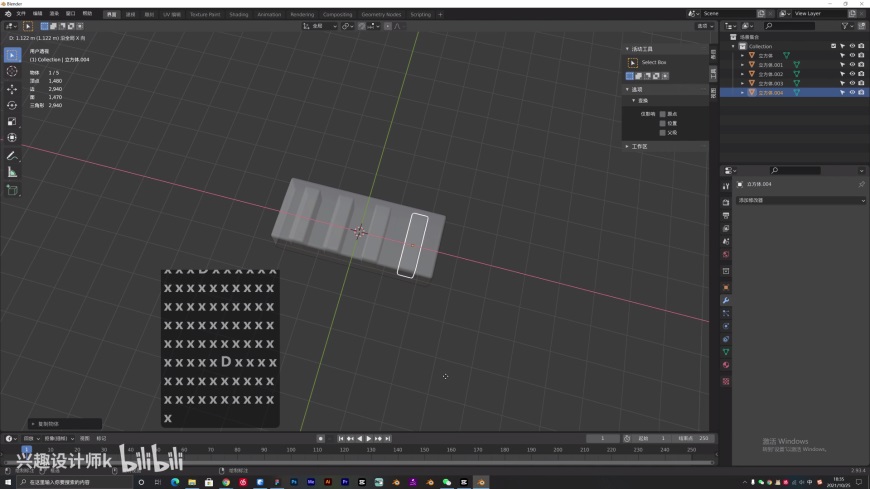Open the Windows Start menu
The image size is (870, 489).
pos(8,482)
